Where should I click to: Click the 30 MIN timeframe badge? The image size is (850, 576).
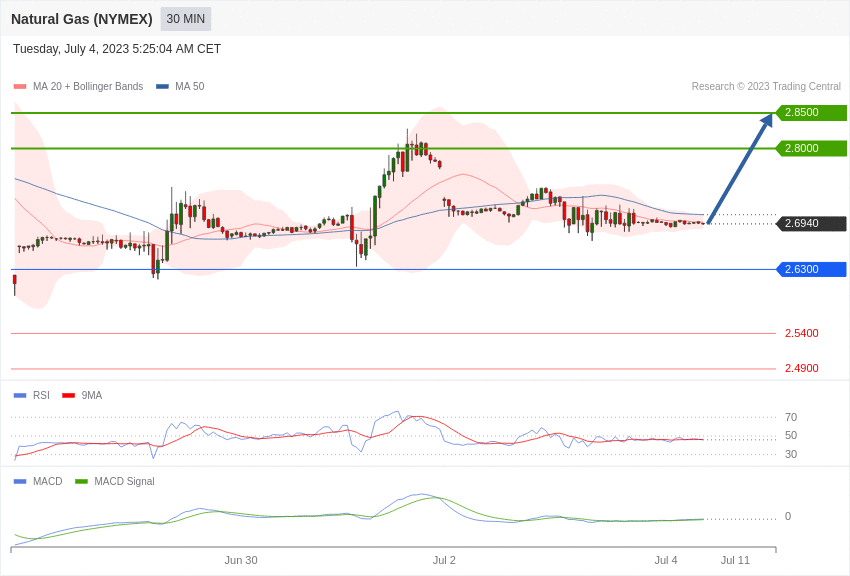(x=185, y=19)
